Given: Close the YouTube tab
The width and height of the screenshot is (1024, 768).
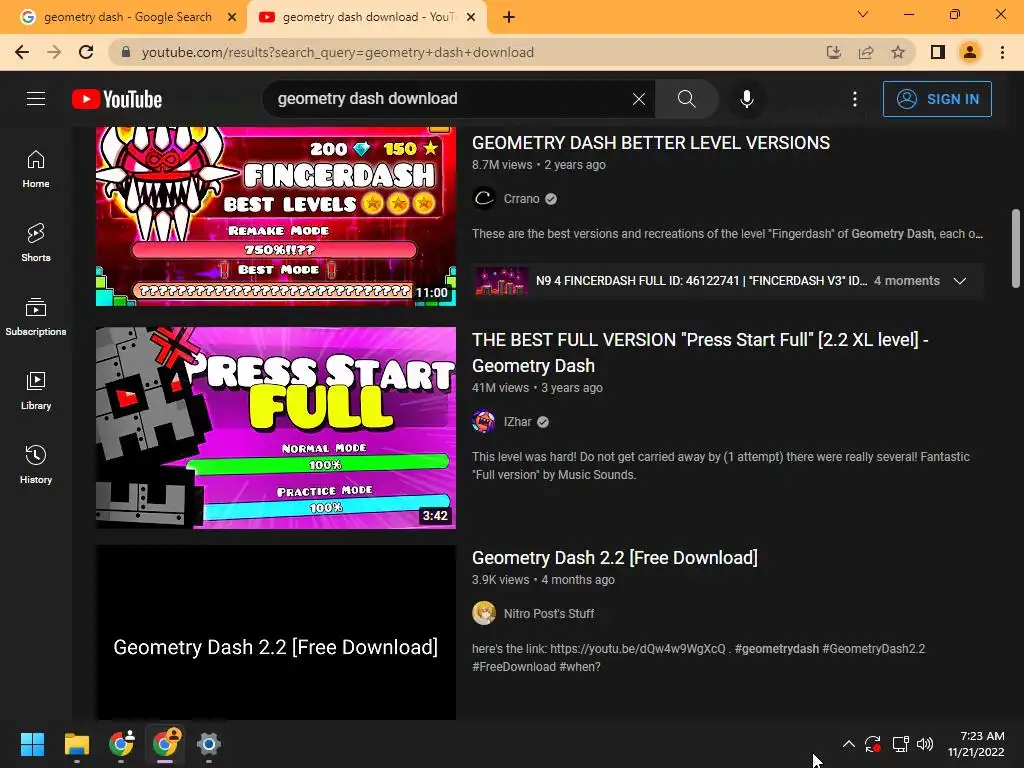Looking at the screenshot, I should 471,17.
